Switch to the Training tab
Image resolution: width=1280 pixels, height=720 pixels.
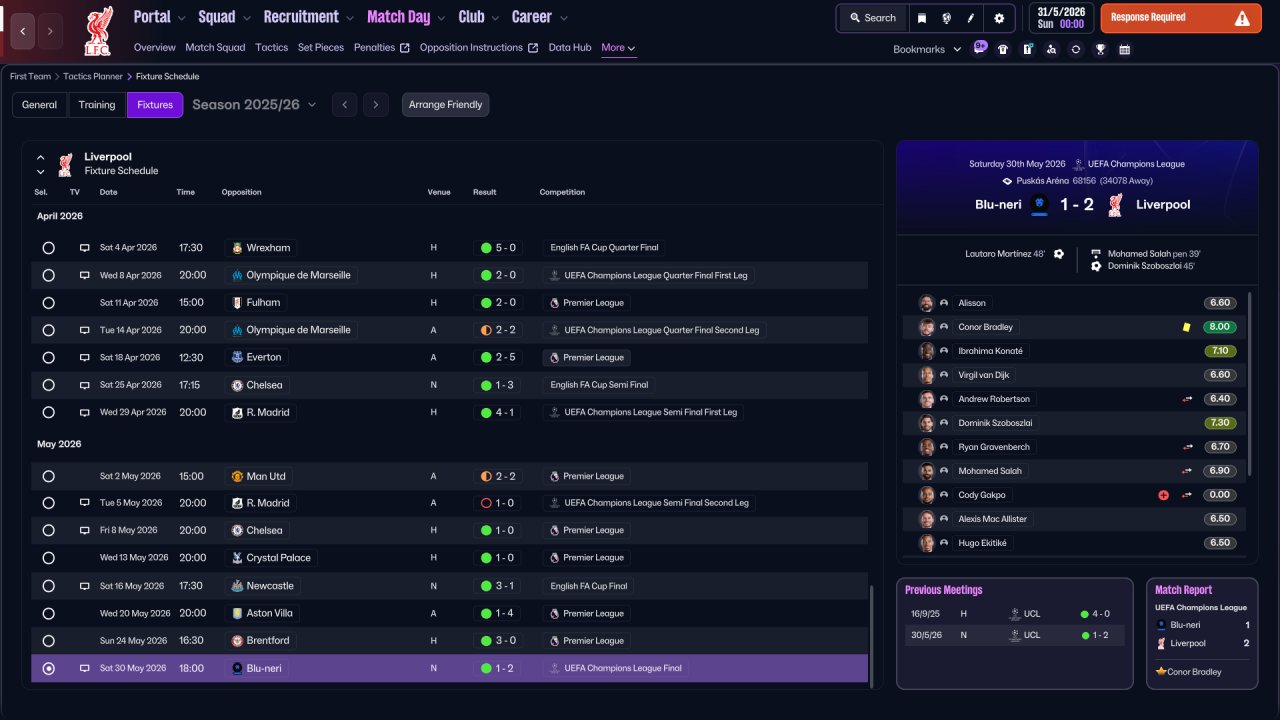pos(97,105)
